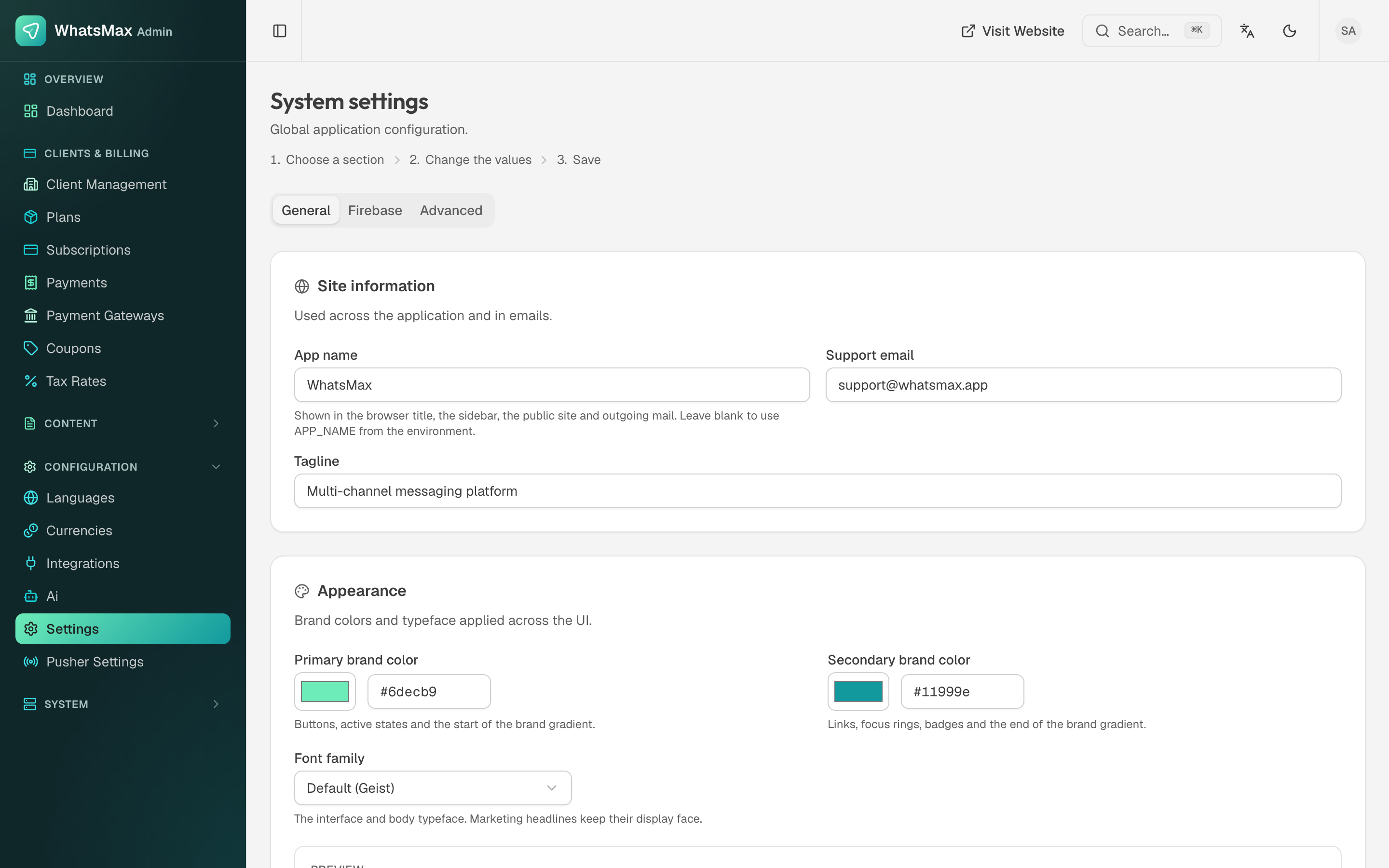Click the System settings page heading

[349, 102]
